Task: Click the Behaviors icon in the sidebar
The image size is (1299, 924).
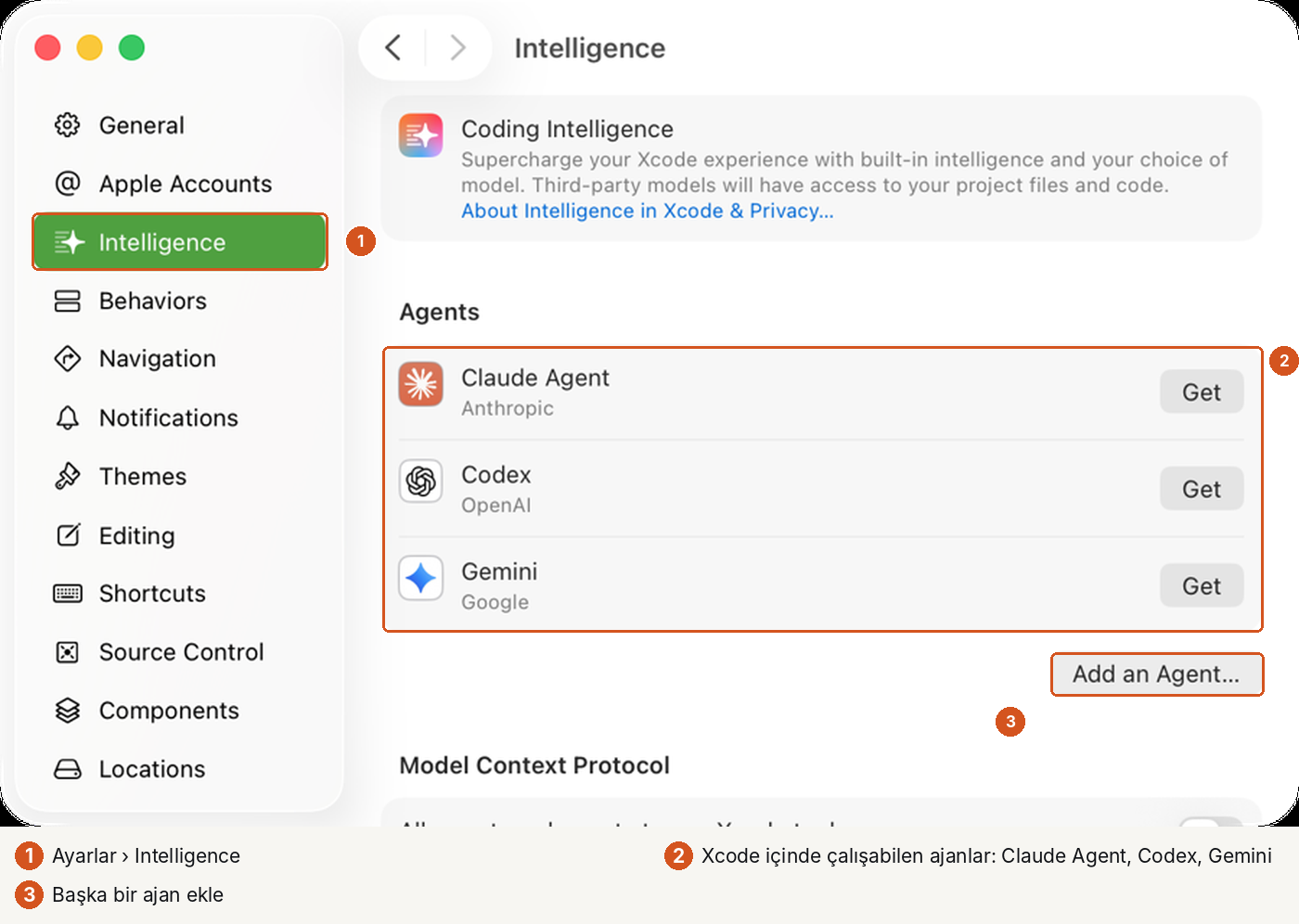Action: click(x=68, y=301)
